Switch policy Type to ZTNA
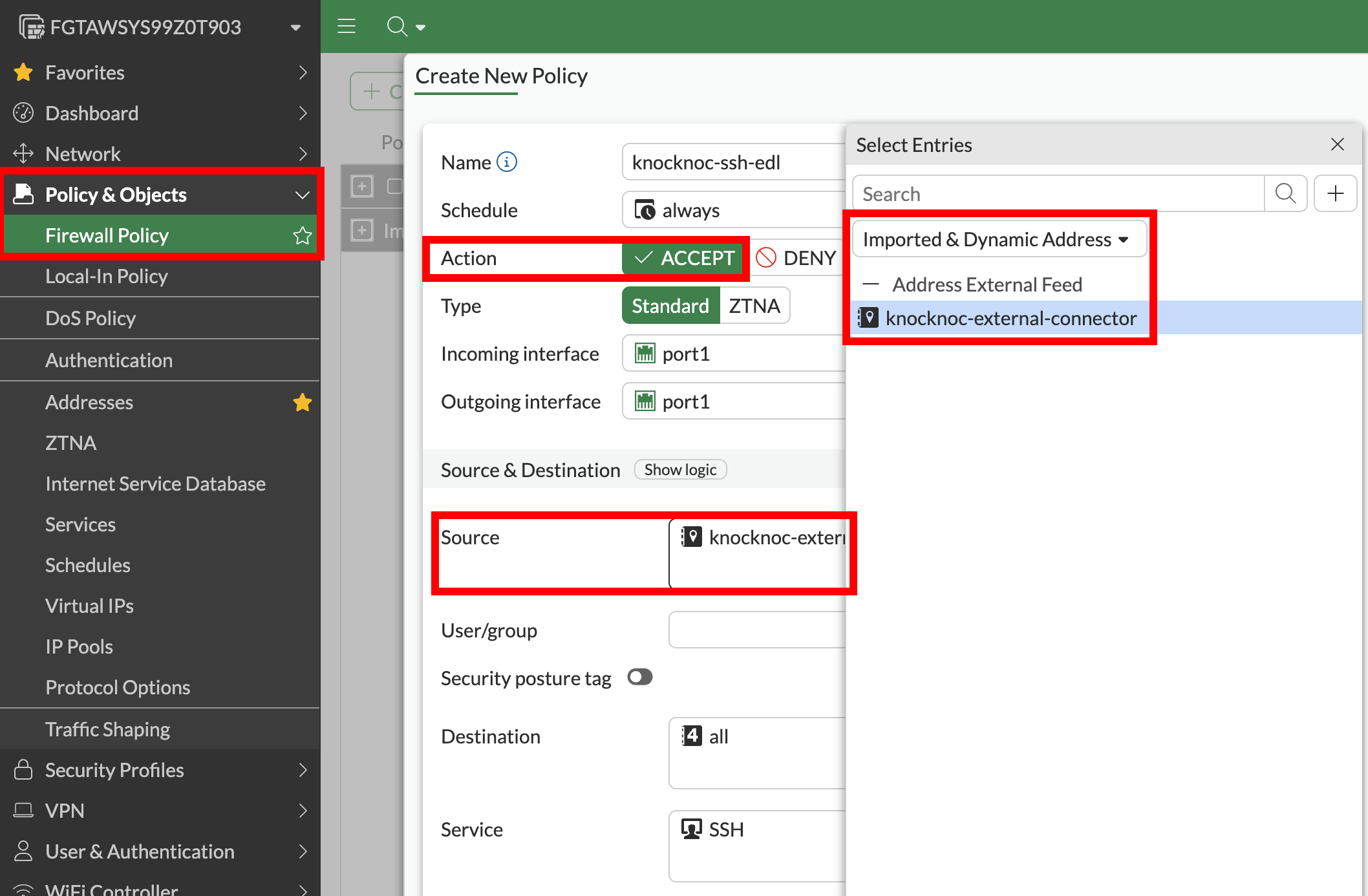This screenshot has height=896, width=1368. pyautogui.click(x=754, y=306)
